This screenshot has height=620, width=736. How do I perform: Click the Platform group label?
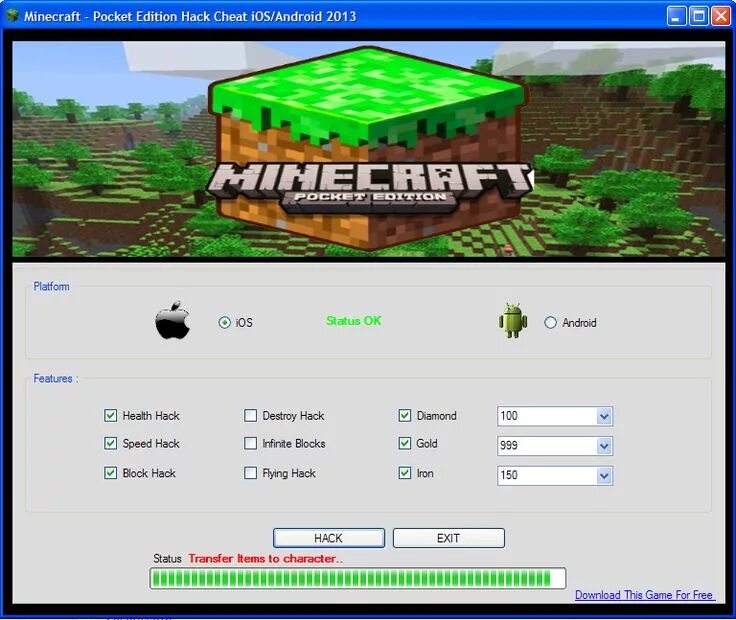51,286
